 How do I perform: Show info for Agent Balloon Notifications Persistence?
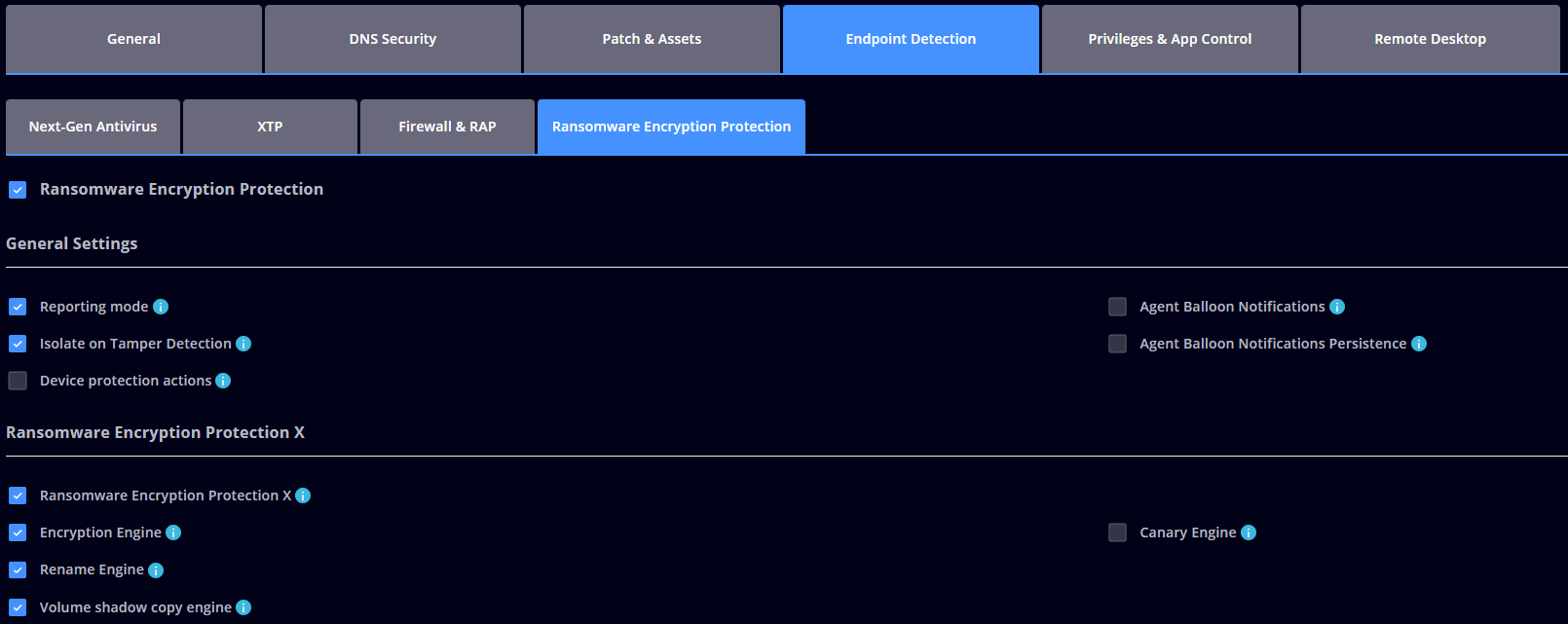point(1419,344)
